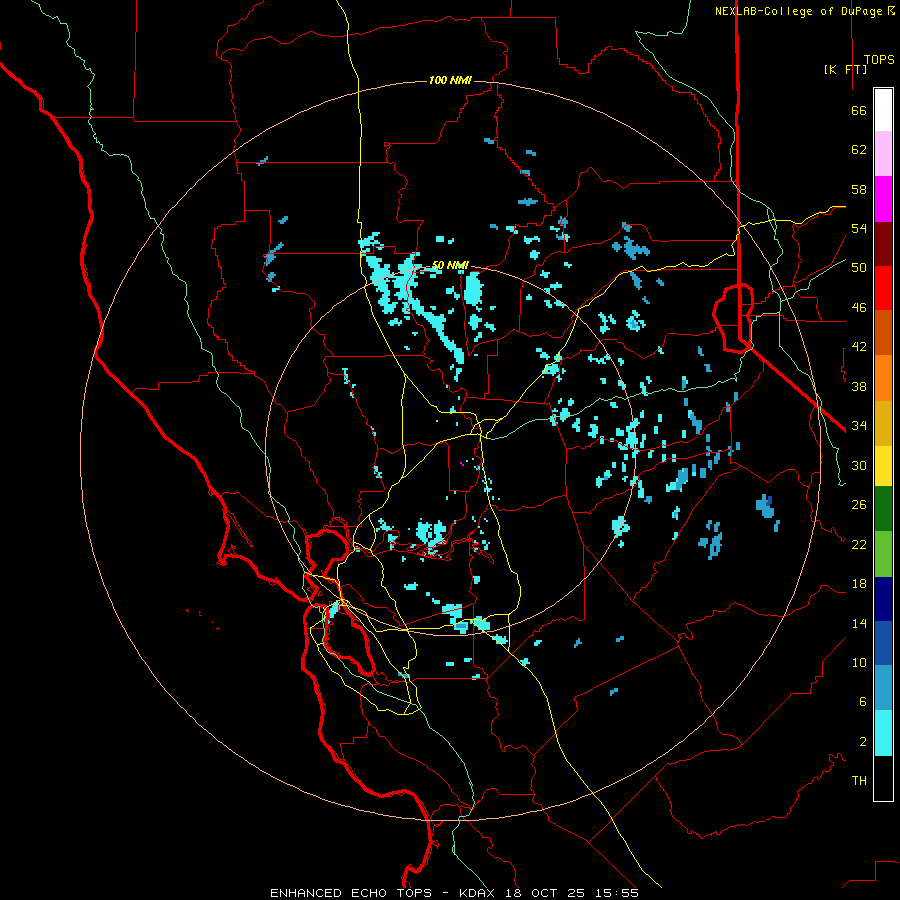The height and width of the screenshot is (900, 900).
Task: Click the TOPS legend heading
Action: pyautogui.click(x=879, y=60)
